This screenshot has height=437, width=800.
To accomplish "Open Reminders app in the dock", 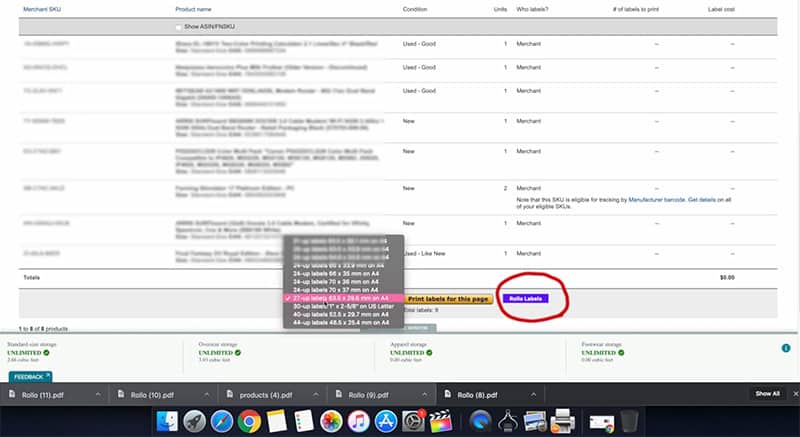I will point(304,422).
